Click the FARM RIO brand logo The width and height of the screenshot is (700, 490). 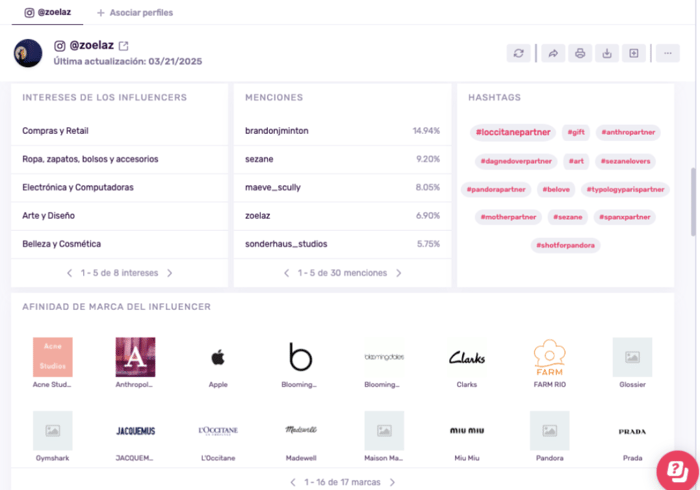[549, 357]
